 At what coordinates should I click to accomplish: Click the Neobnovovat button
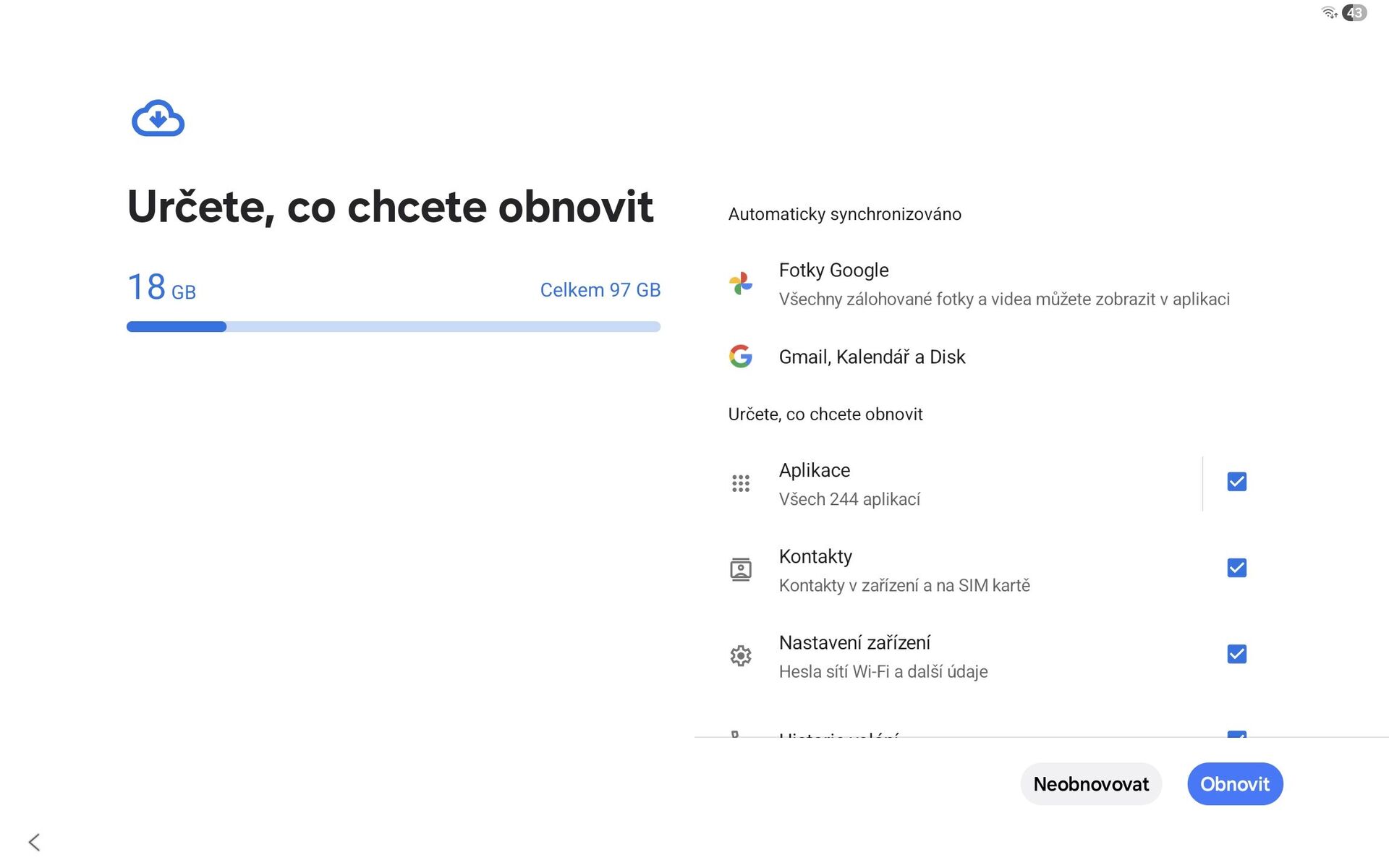click(x=1090, y=784)
